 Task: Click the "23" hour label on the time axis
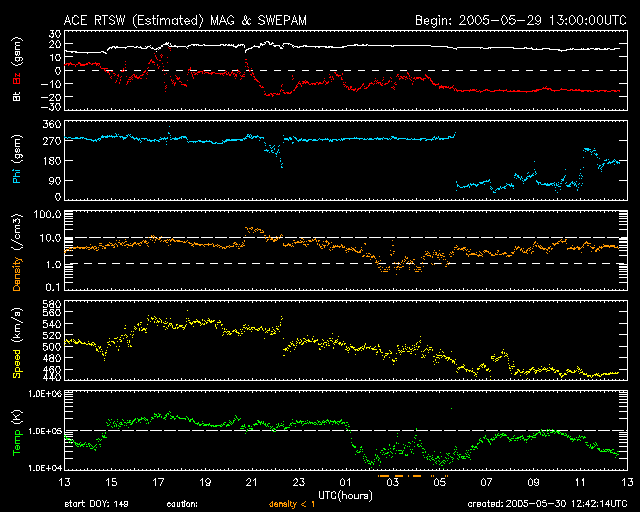[298, 482]
